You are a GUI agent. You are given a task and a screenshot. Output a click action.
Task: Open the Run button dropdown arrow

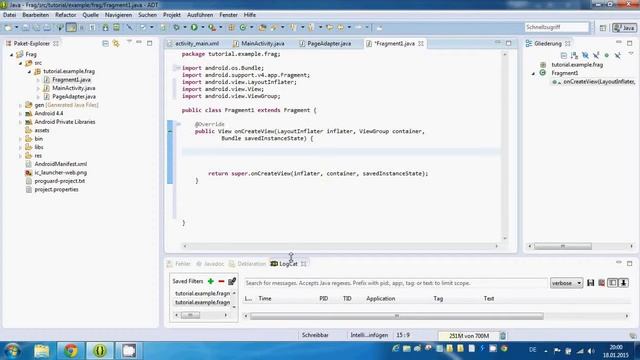pos(202,27)
